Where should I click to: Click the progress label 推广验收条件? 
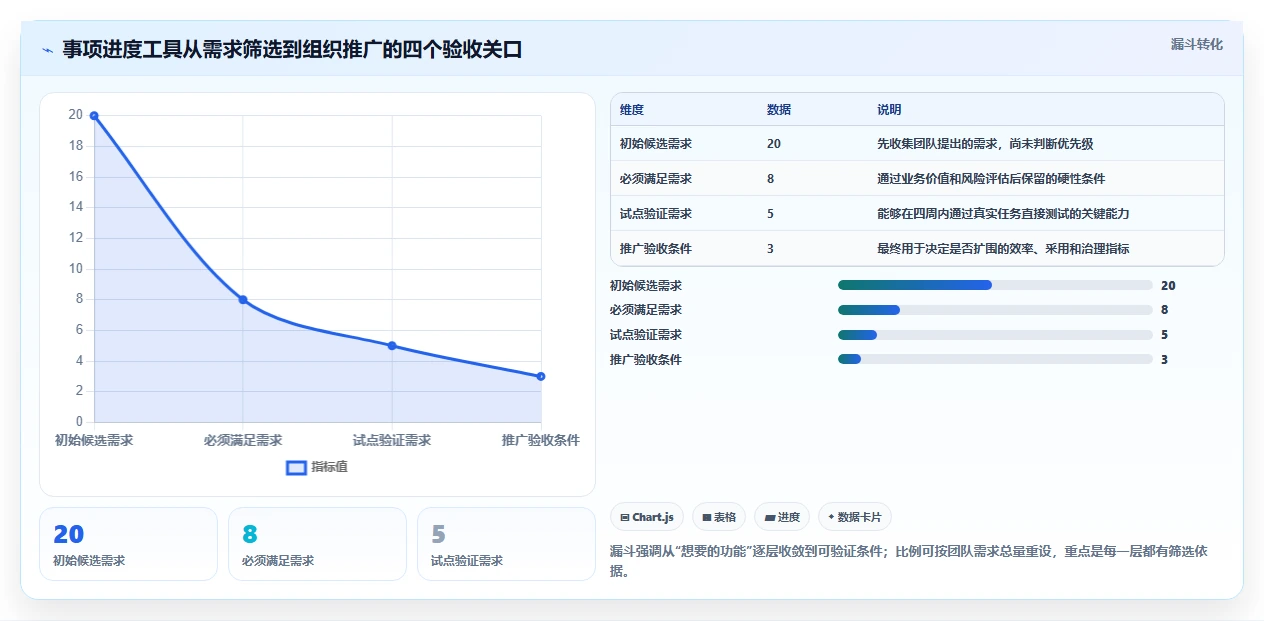646,359
